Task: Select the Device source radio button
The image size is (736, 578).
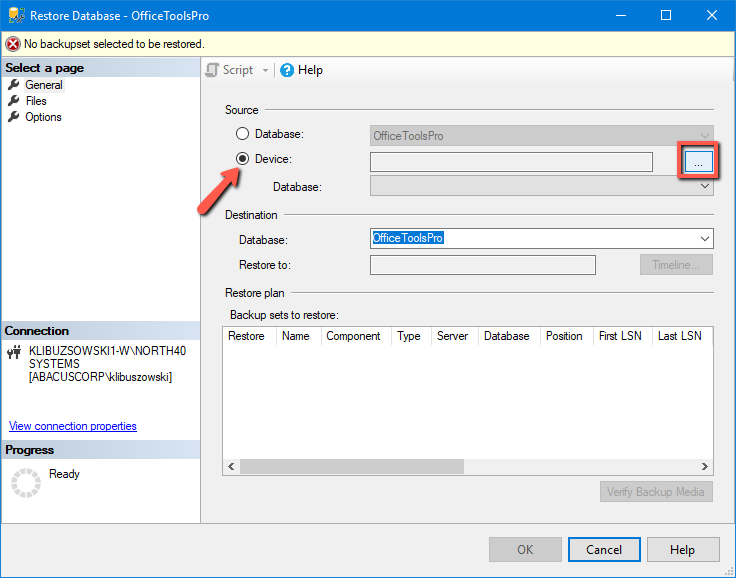Action: (242, 159)
